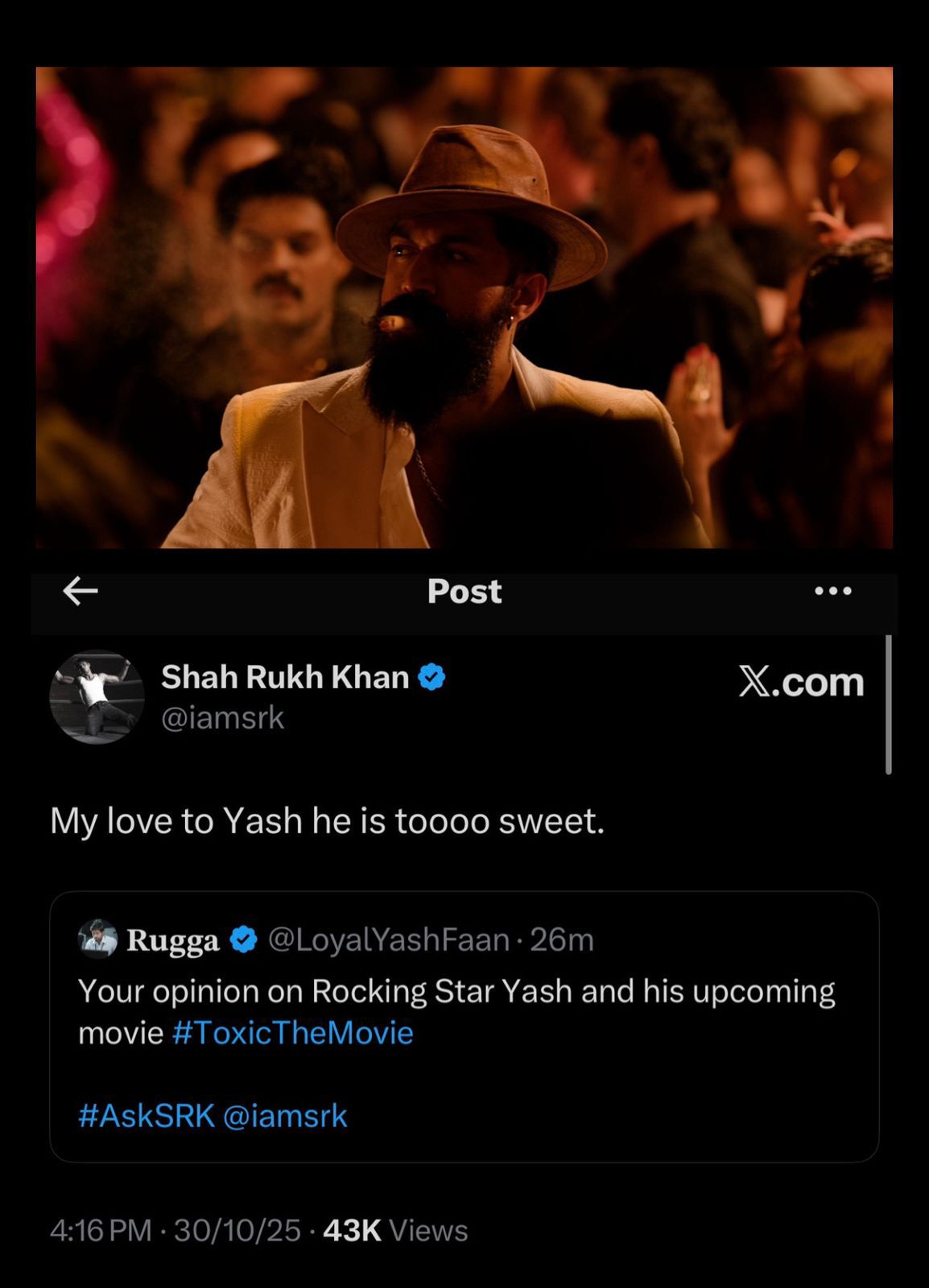View the 43K Views count
This screenshot has height=1288, width=929.
[x=395, y=1230]
